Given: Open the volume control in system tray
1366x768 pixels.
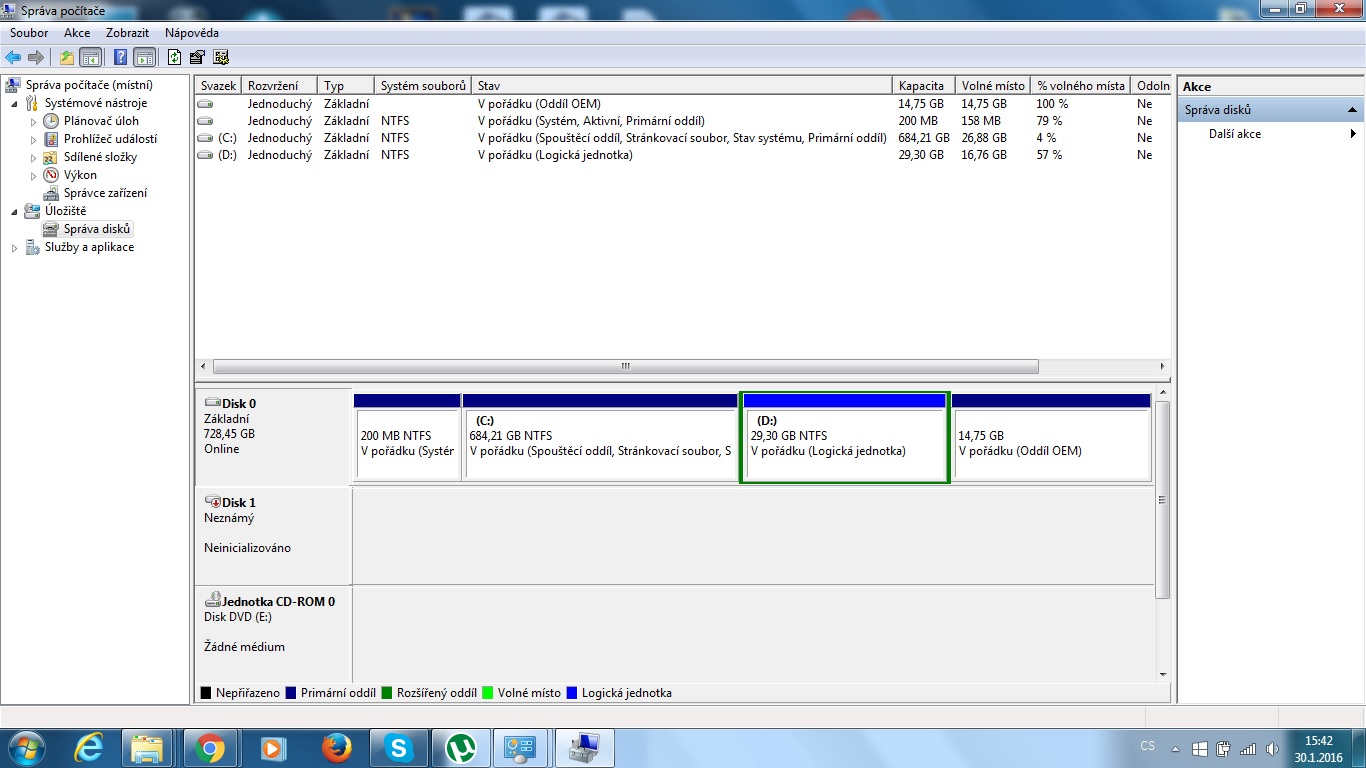Looking at the screenshot, I should pyautogui.click(x=1272, y=748).
